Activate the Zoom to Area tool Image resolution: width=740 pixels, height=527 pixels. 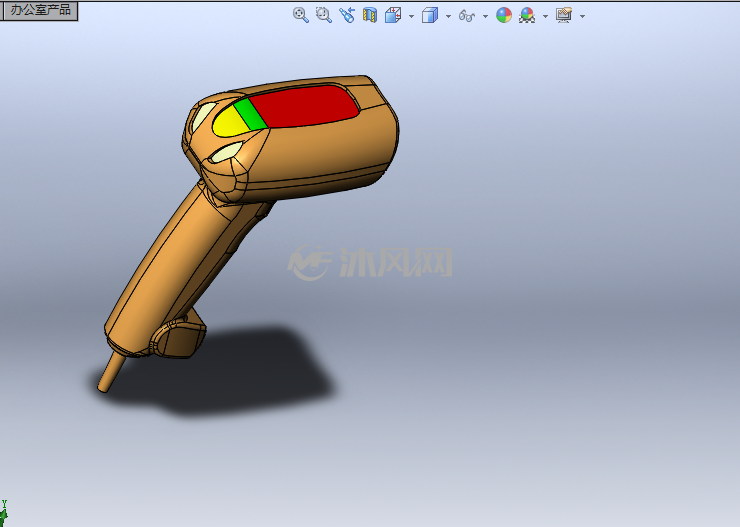click(x=324, y=15)
